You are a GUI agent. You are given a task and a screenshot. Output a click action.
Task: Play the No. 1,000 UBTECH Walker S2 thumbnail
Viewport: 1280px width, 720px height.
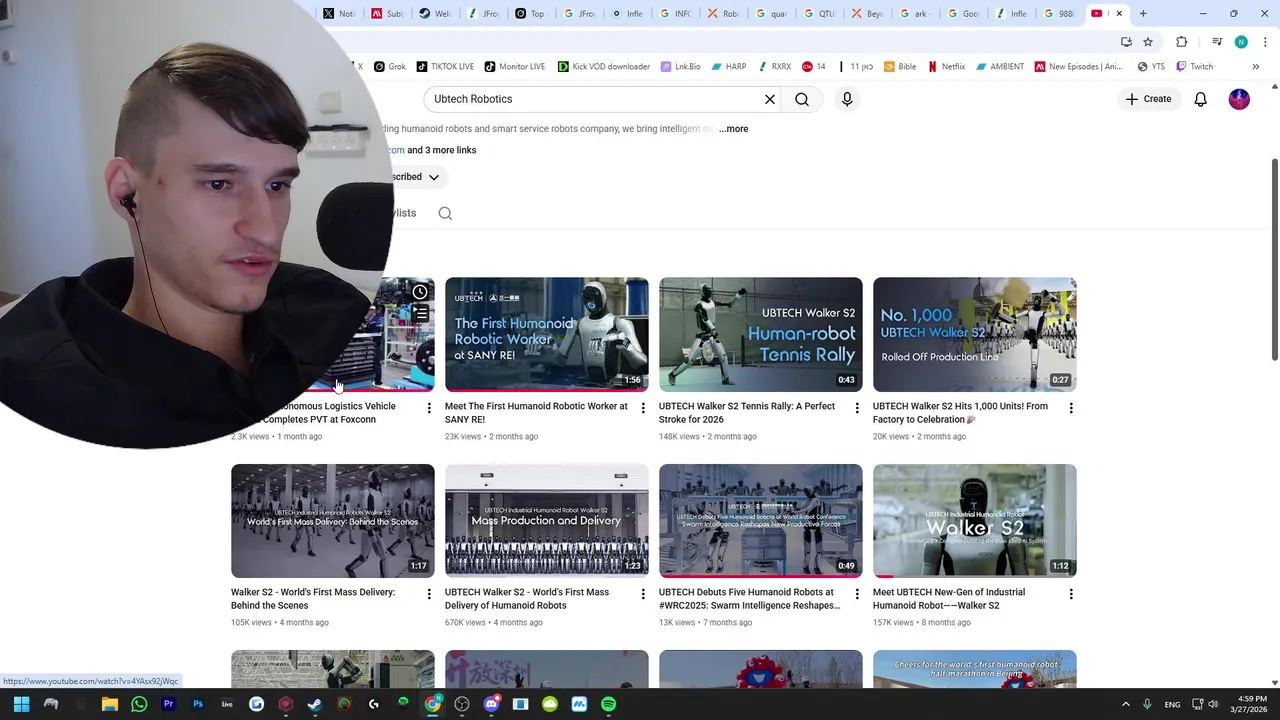(974, 334)
